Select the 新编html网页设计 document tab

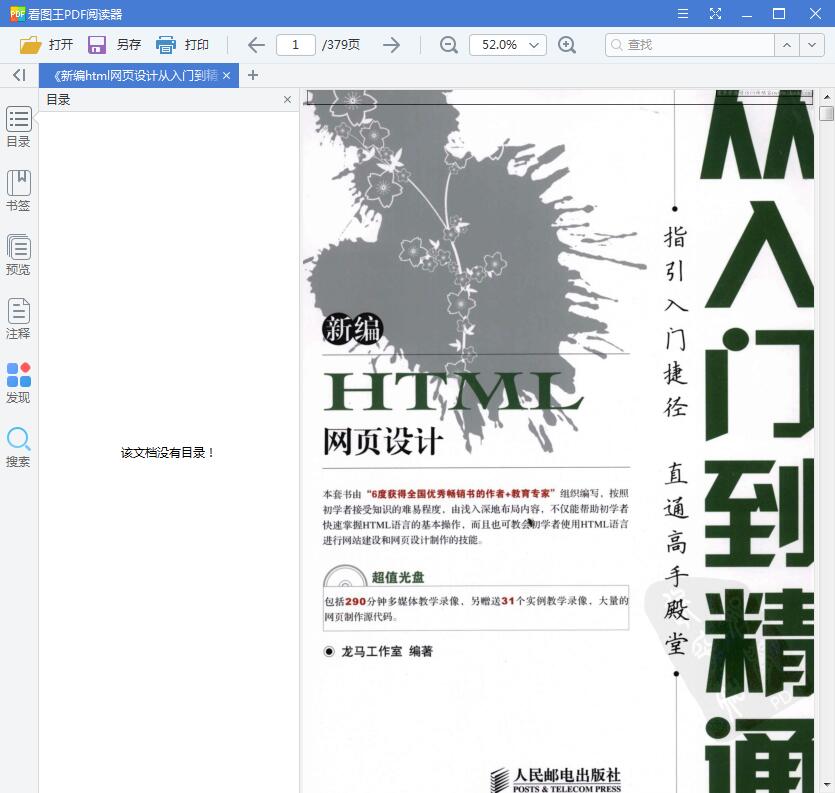coord(130,75)
